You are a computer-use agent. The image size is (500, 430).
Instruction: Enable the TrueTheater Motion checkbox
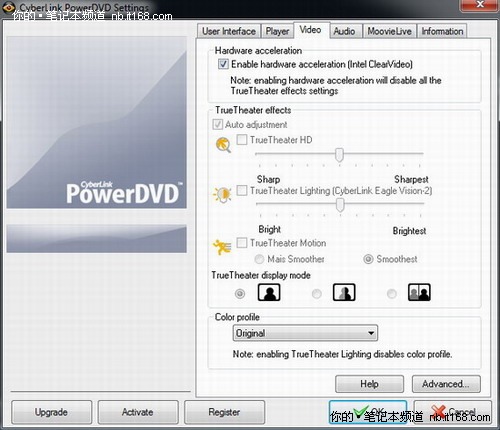click(x=242, y=242)
